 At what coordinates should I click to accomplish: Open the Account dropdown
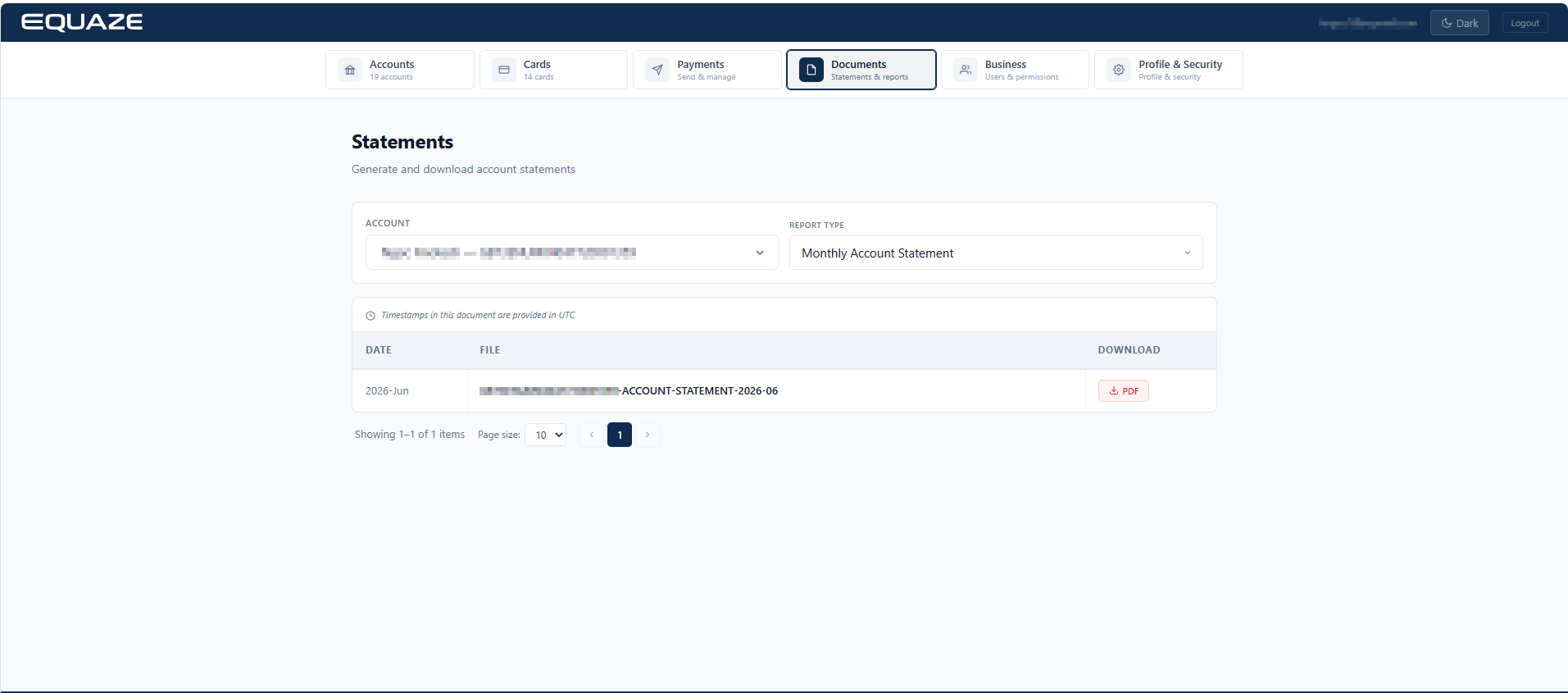tap(572, 253)
